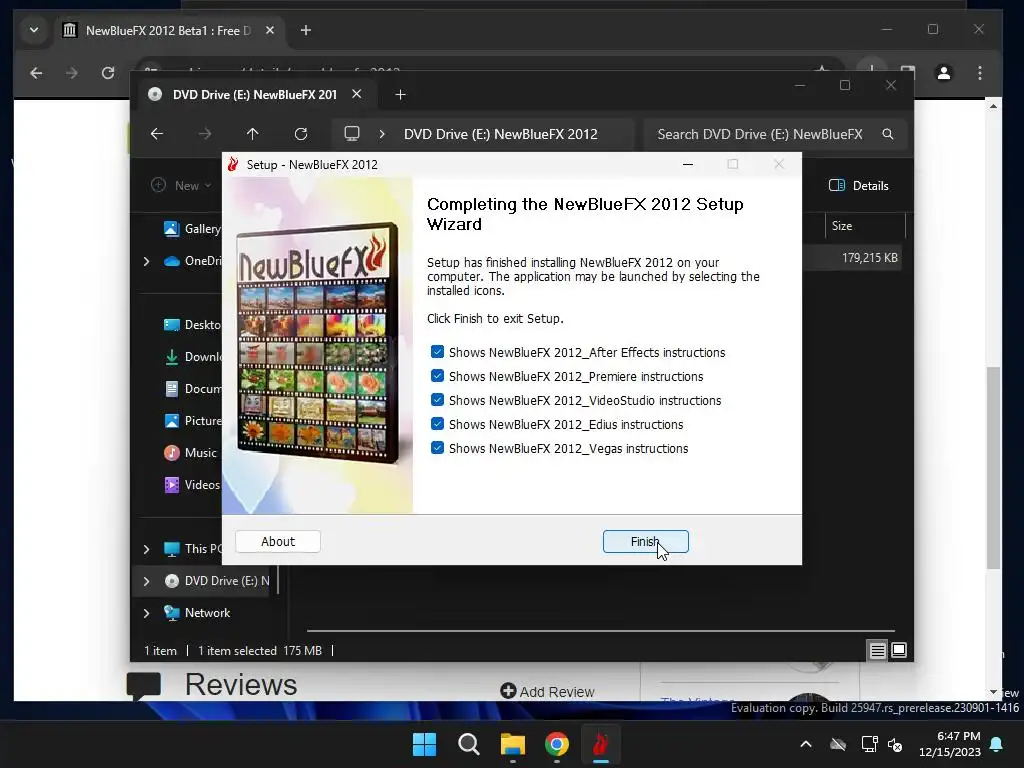Disable Vegas instructions checkbox
The width and height of the screenshot is (1024, 768).
click(438, 448)
